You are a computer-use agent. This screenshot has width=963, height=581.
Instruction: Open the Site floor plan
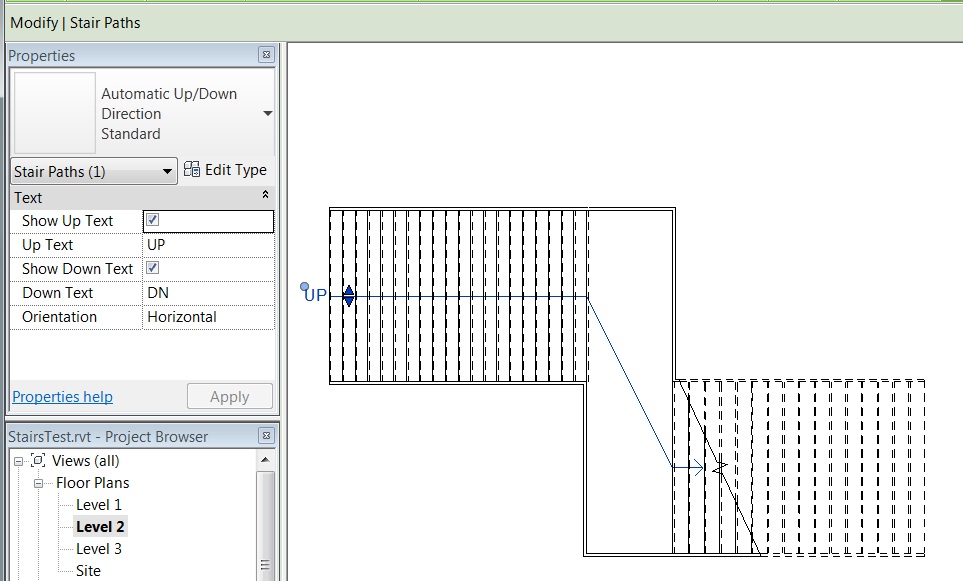[88, 571]
